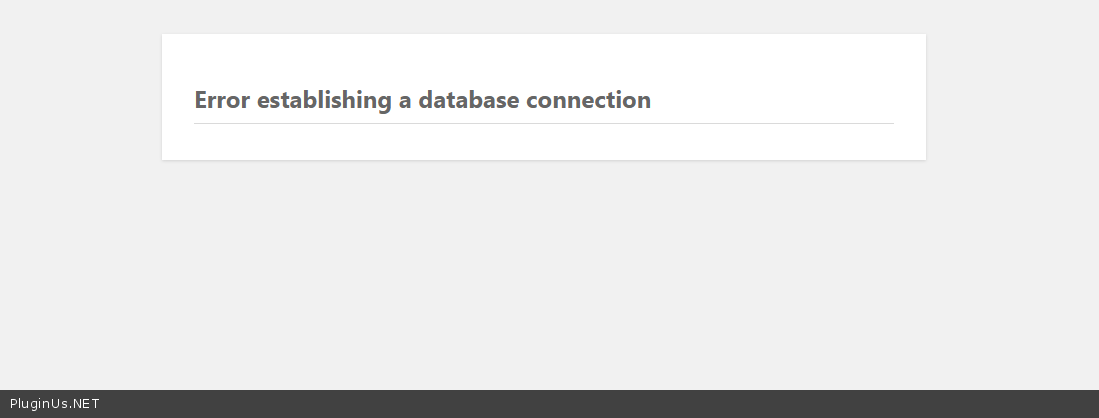
Task: Click the capital "E" starting the error heading
Action: point(201,100)
